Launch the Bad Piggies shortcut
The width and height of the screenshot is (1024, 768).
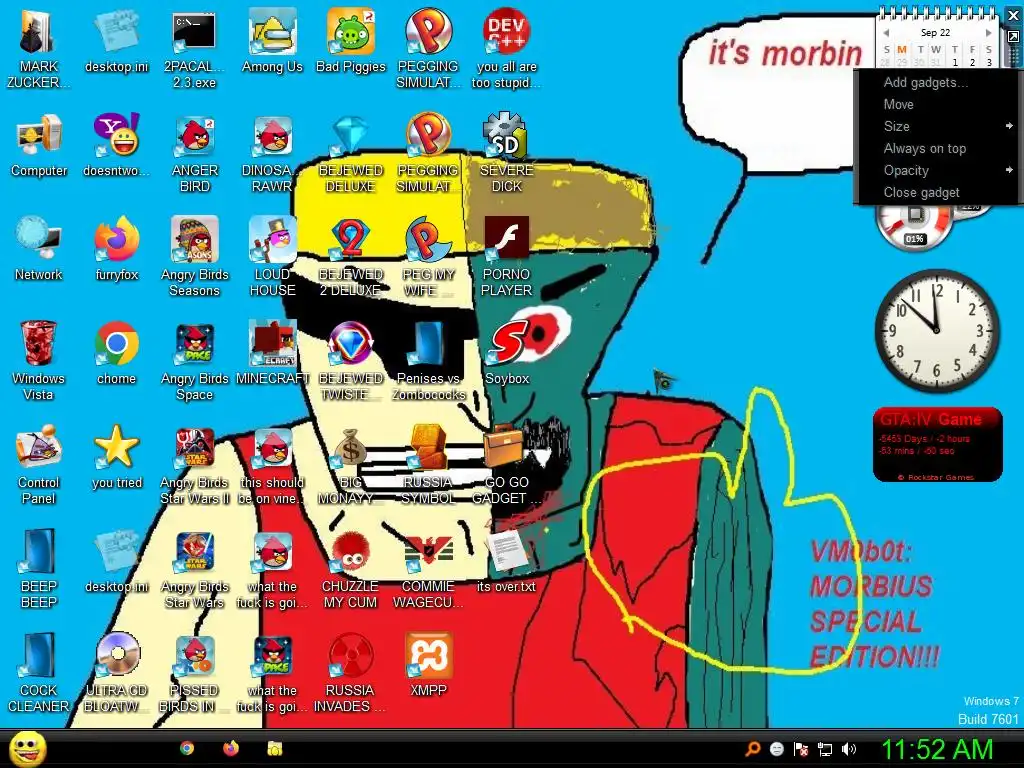351,40
